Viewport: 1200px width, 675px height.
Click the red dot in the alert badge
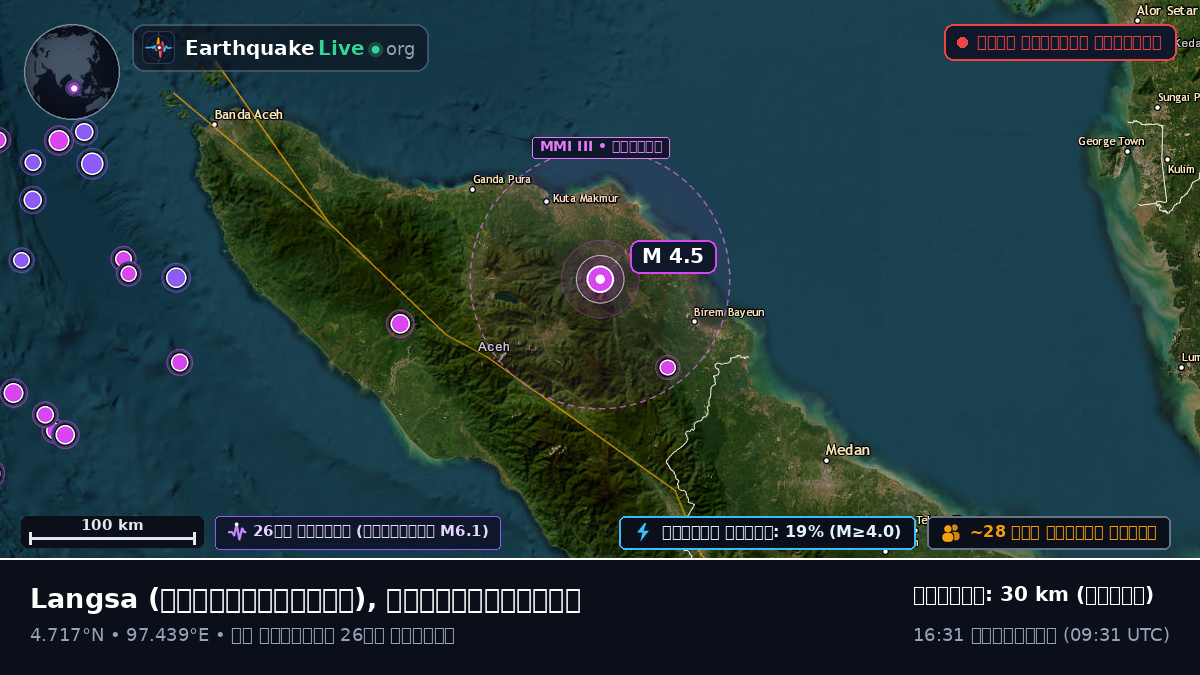[x=962, y=42]
